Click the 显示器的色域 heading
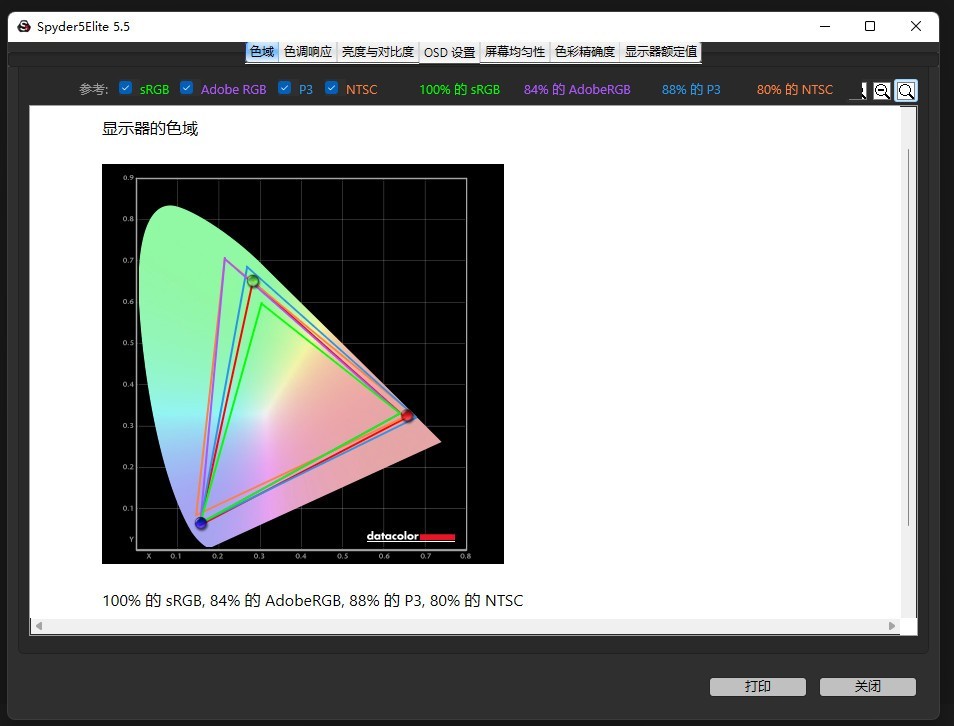The image size is (954, 726). 150,128
